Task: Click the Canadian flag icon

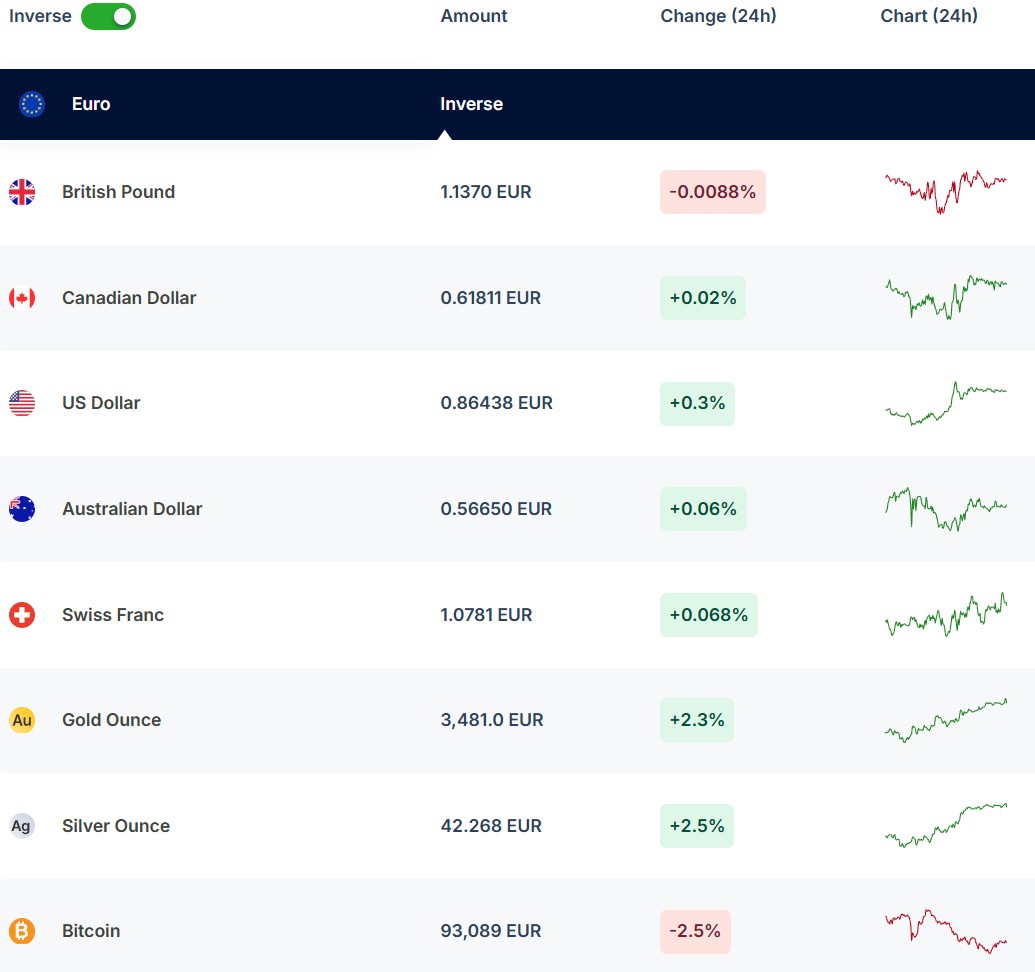Action: click(x=22, y=298)
